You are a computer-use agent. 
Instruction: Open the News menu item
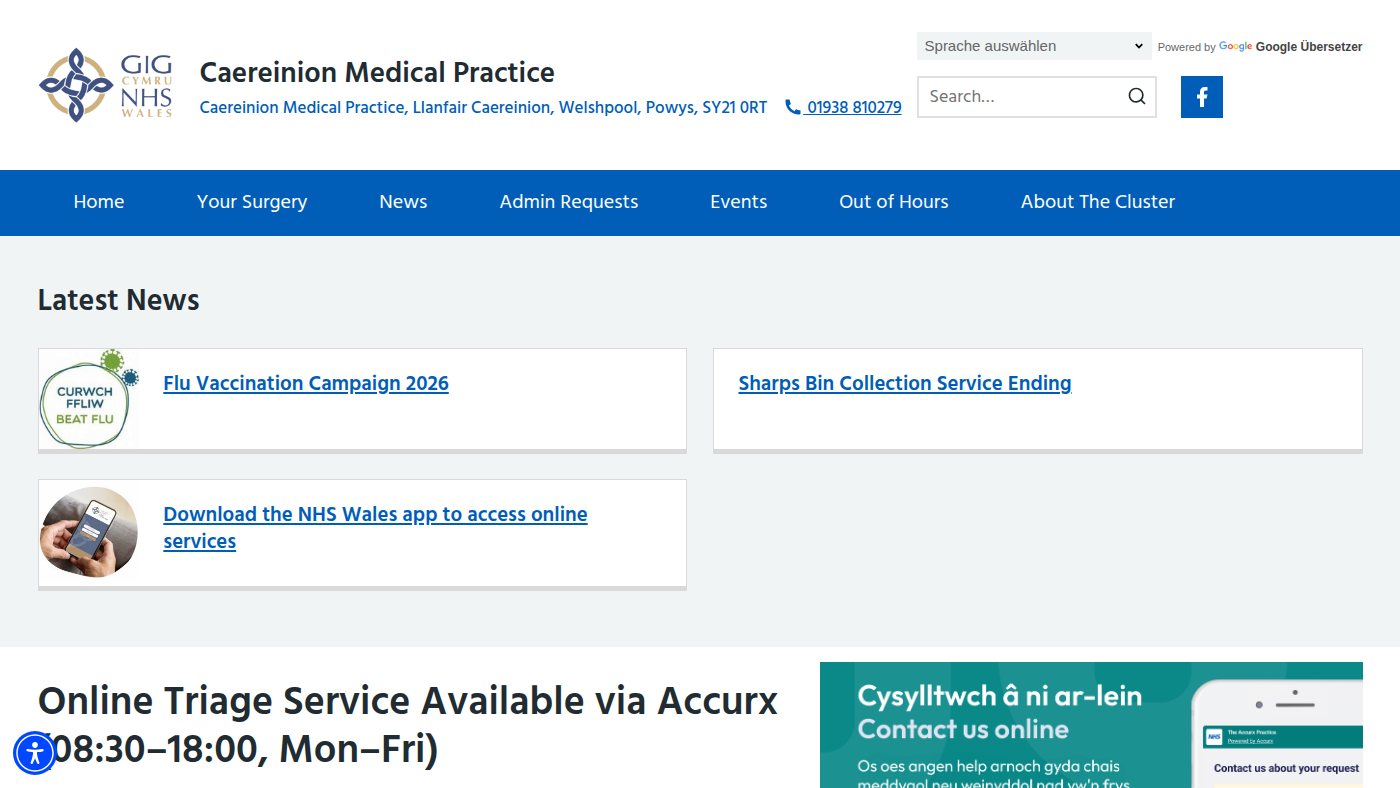pyautogui.click(x=403, y=202)
